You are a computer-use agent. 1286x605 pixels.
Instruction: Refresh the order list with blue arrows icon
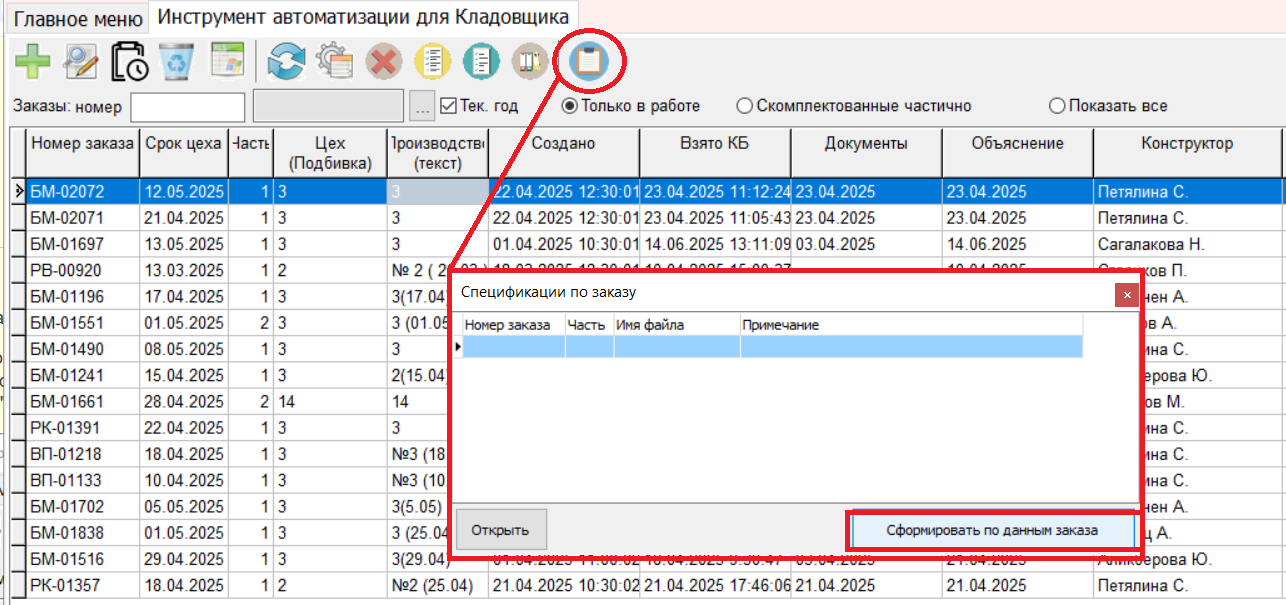coord(285,62)
